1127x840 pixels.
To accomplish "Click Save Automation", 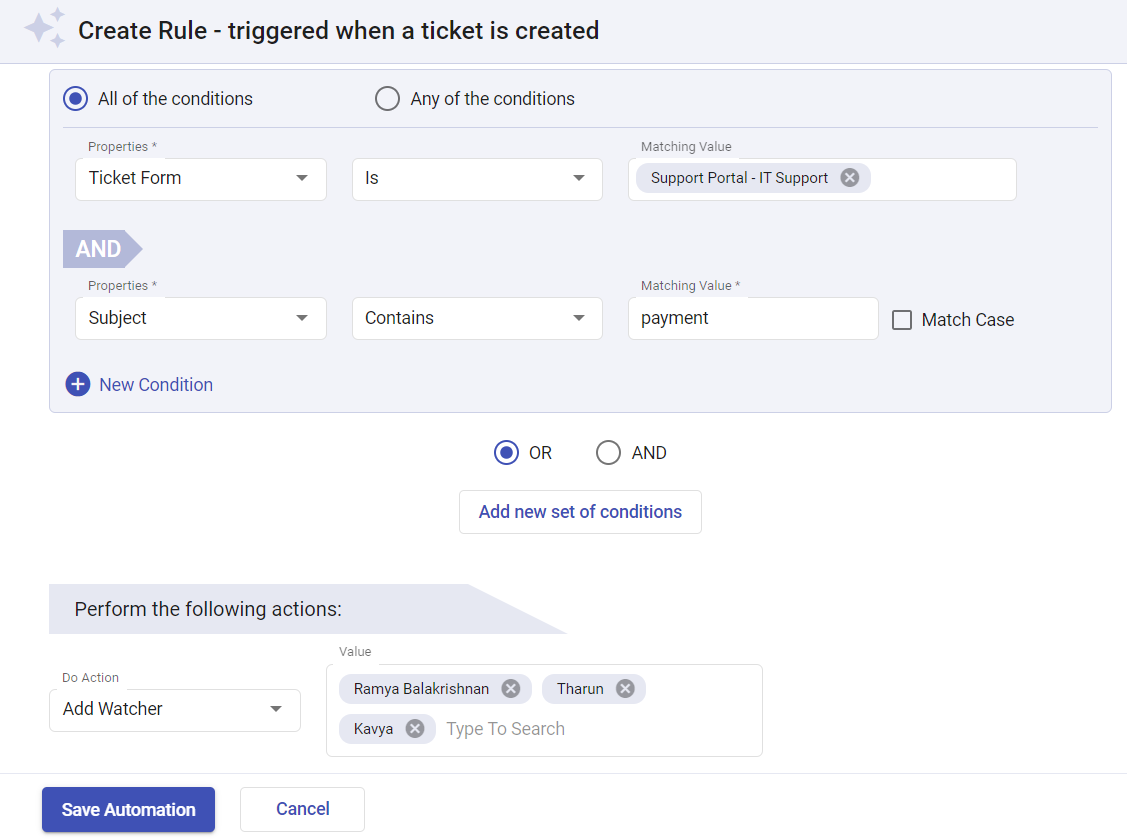I will pos(128,809).
